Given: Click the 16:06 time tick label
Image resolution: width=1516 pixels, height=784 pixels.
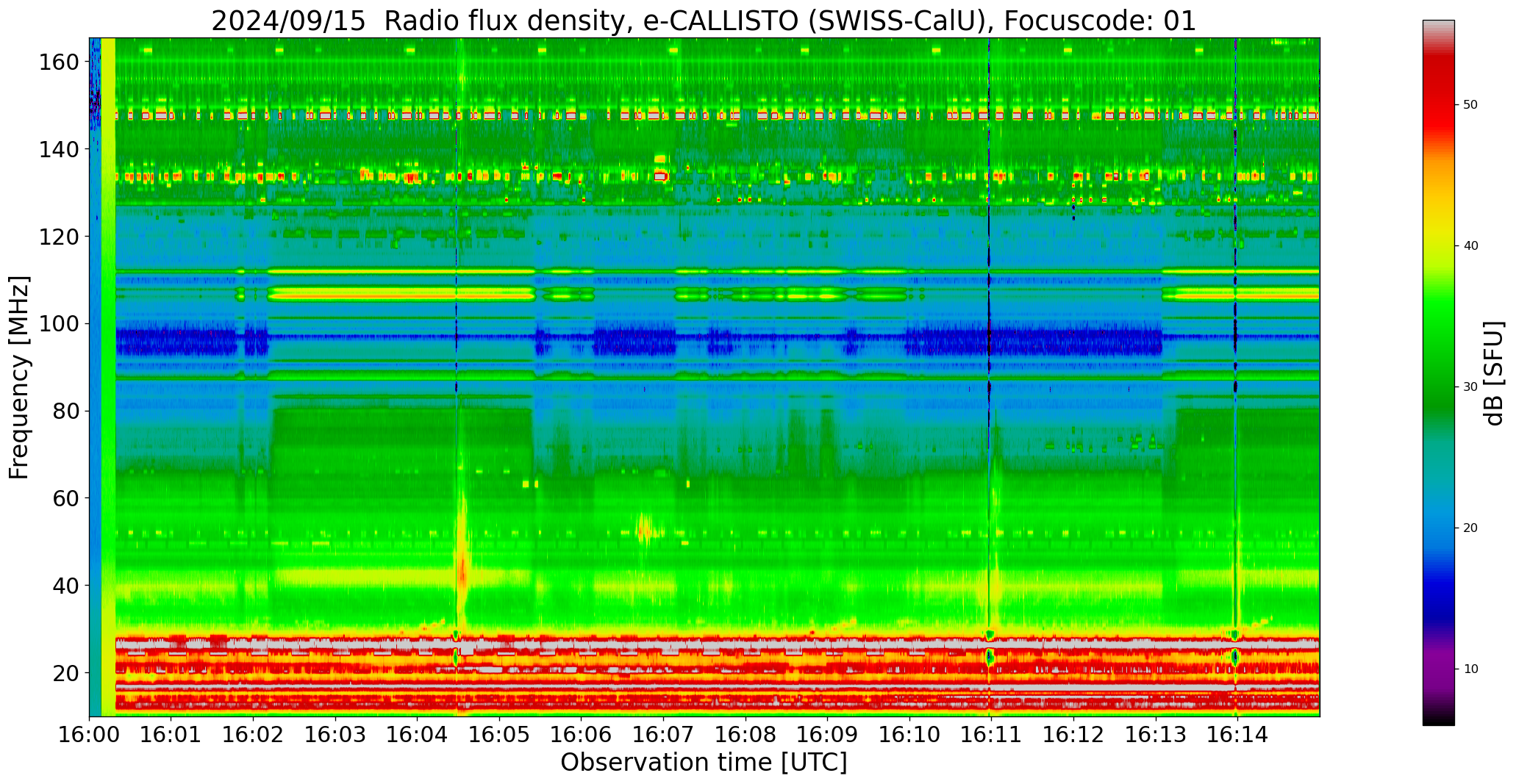Looking at the screenshot, I should (582, 734).
